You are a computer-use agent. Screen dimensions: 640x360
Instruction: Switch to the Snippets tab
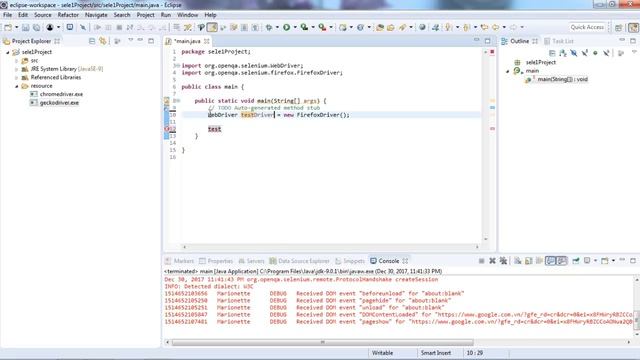(350, 261)
